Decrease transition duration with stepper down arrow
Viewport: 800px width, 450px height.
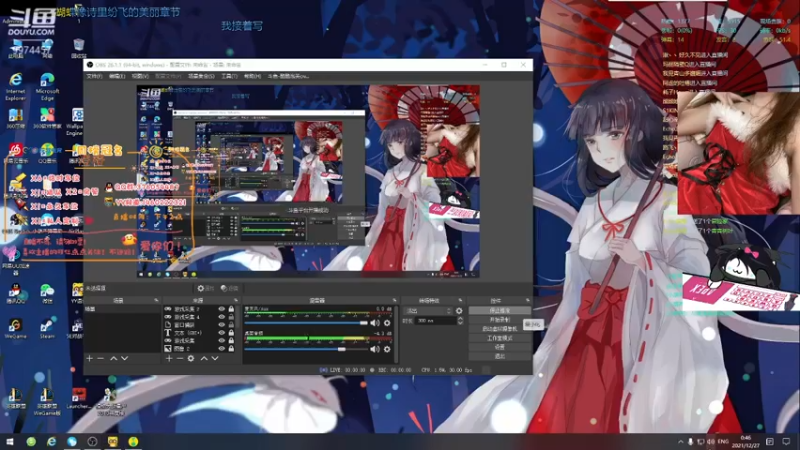click(460, 323)
